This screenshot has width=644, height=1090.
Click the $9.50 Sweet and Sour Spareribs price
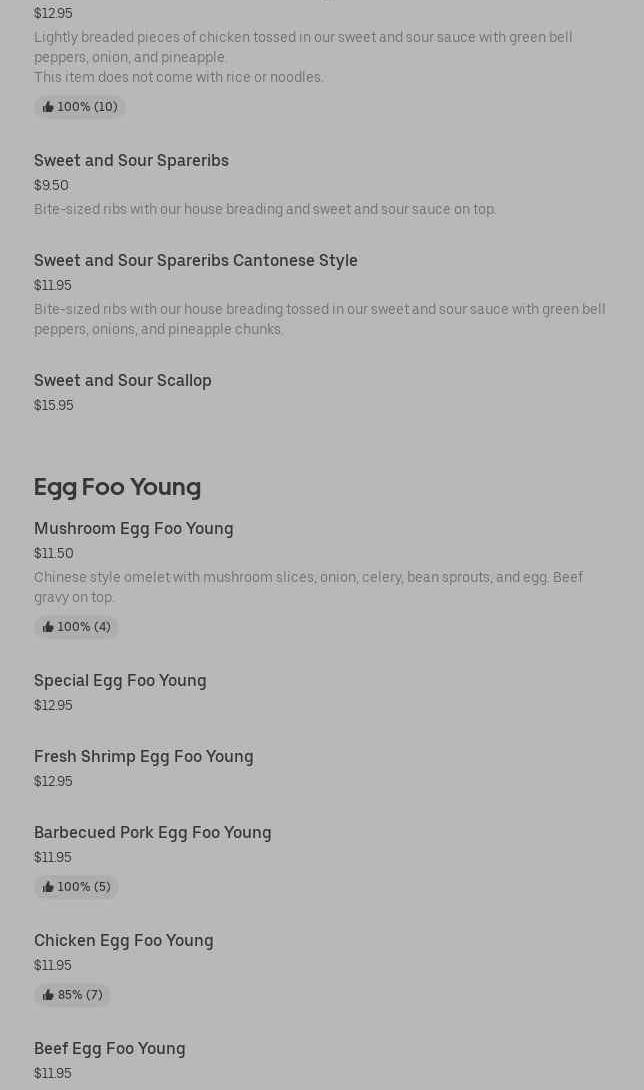pos(51,185)
